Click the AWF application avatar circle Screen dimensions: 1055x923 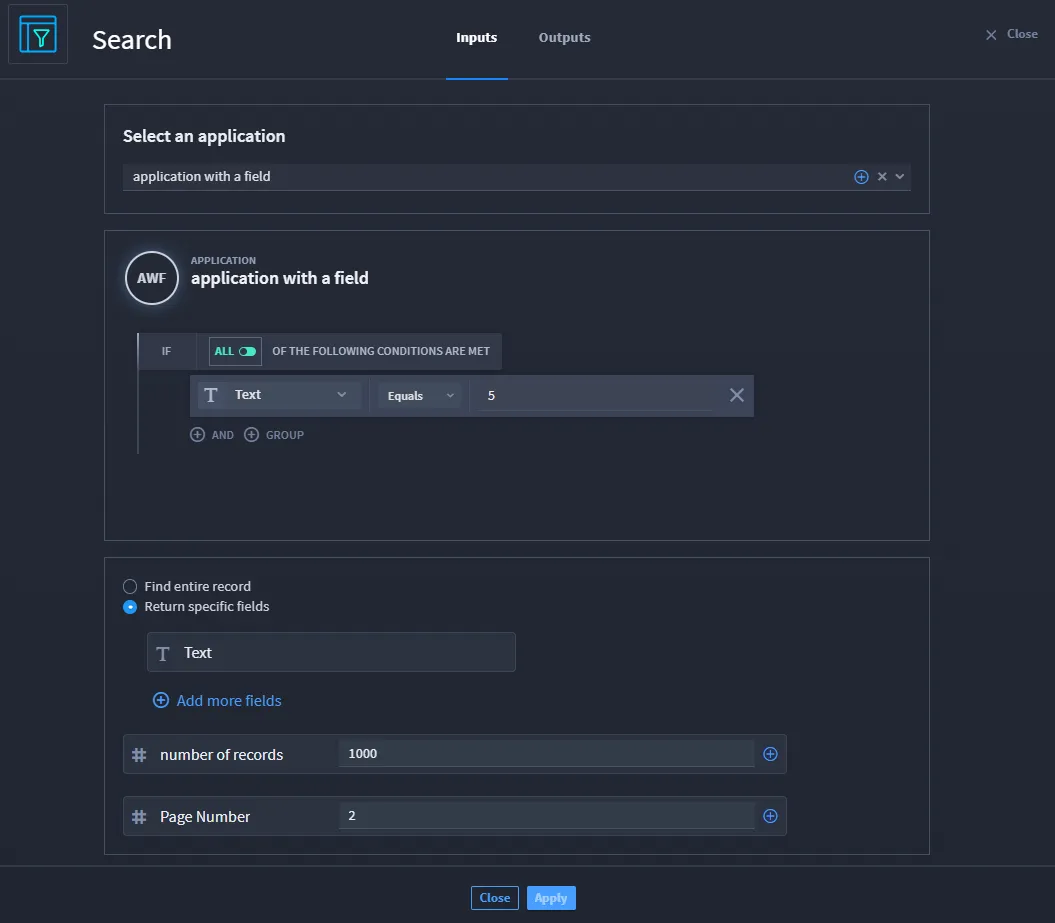coord(151,278)
